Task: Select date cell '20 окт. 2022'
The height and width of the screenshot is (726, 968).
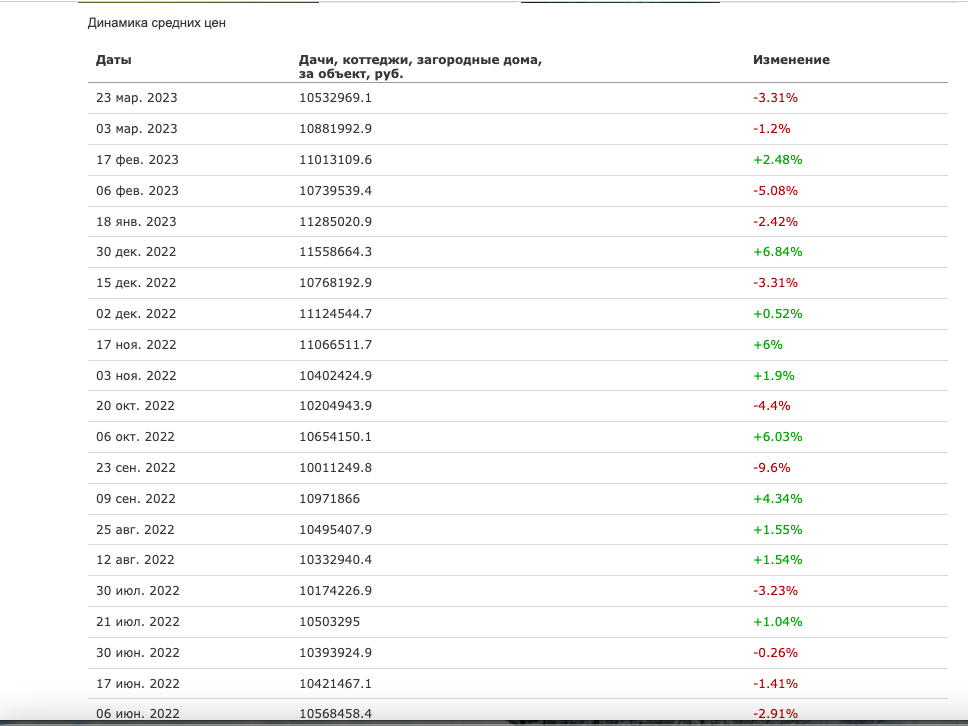Action: pos(135,406)
